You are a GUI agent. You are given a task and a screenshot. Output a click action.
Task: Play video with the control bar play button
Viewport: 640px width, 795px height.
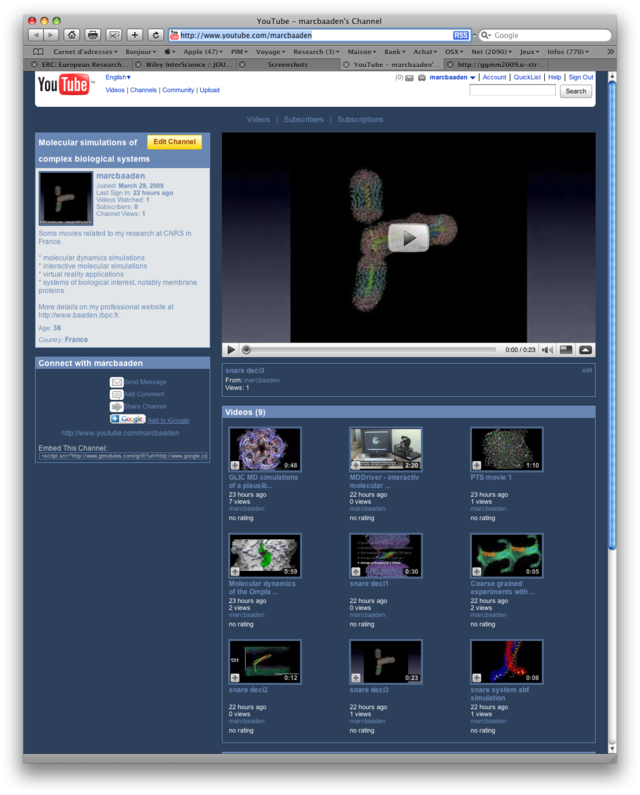point(231,349)
